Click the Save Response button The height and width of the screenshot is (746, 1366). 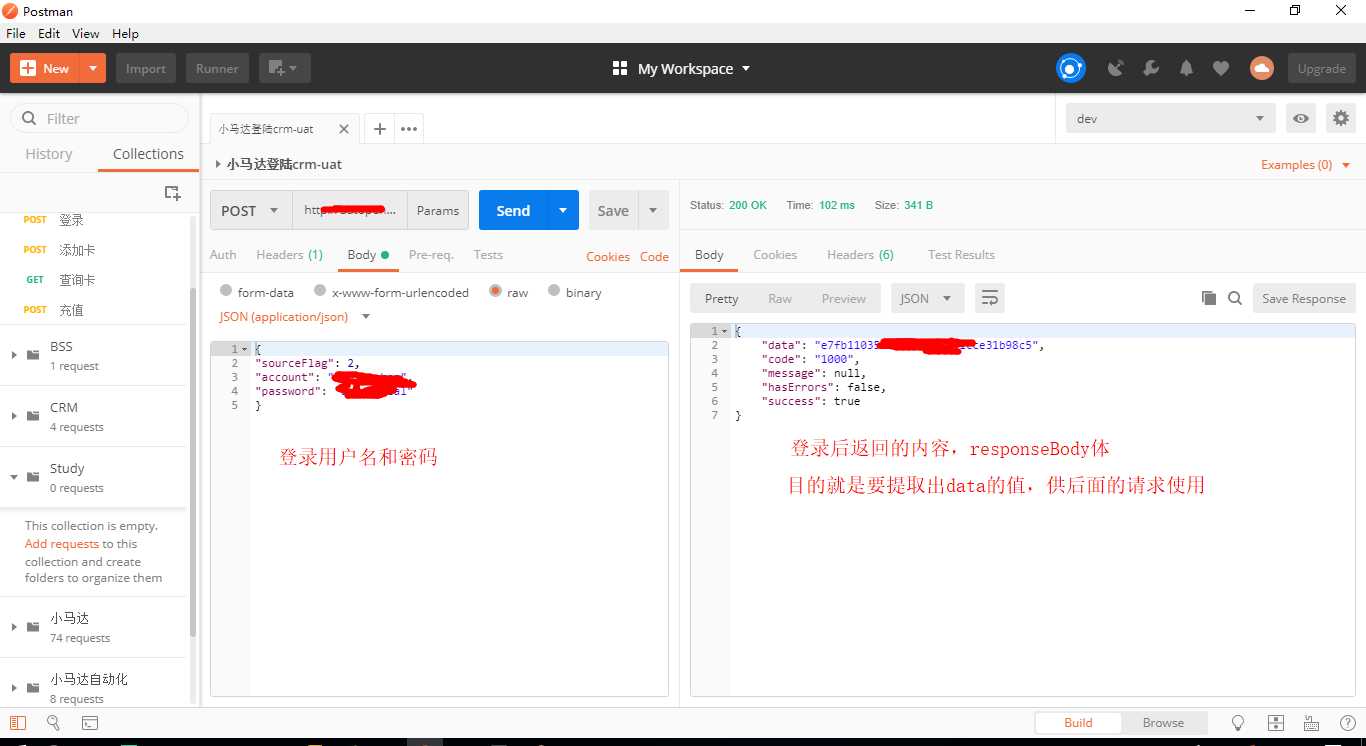(x=1304, y=298)
